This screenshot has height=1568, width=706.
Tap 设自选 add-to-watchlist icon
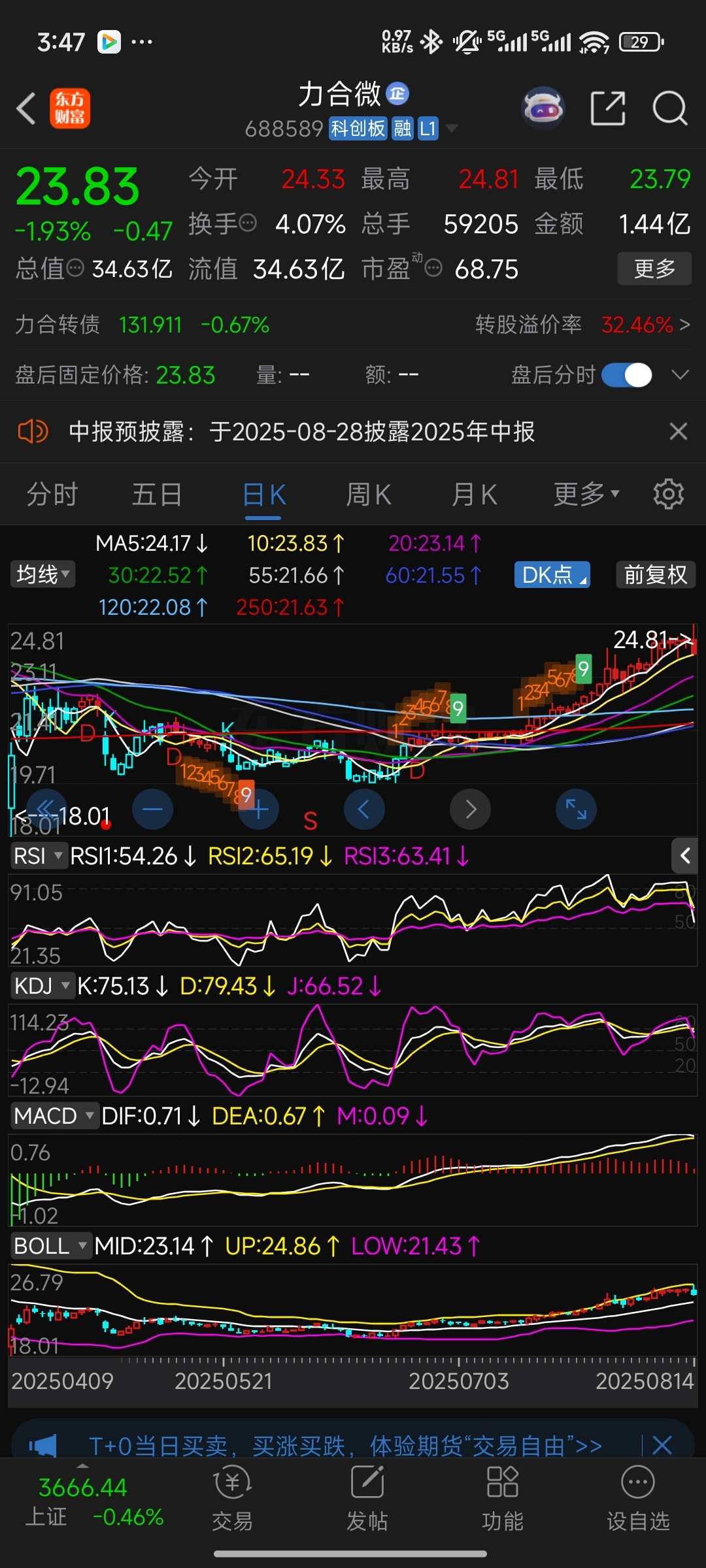(638, 1499)
